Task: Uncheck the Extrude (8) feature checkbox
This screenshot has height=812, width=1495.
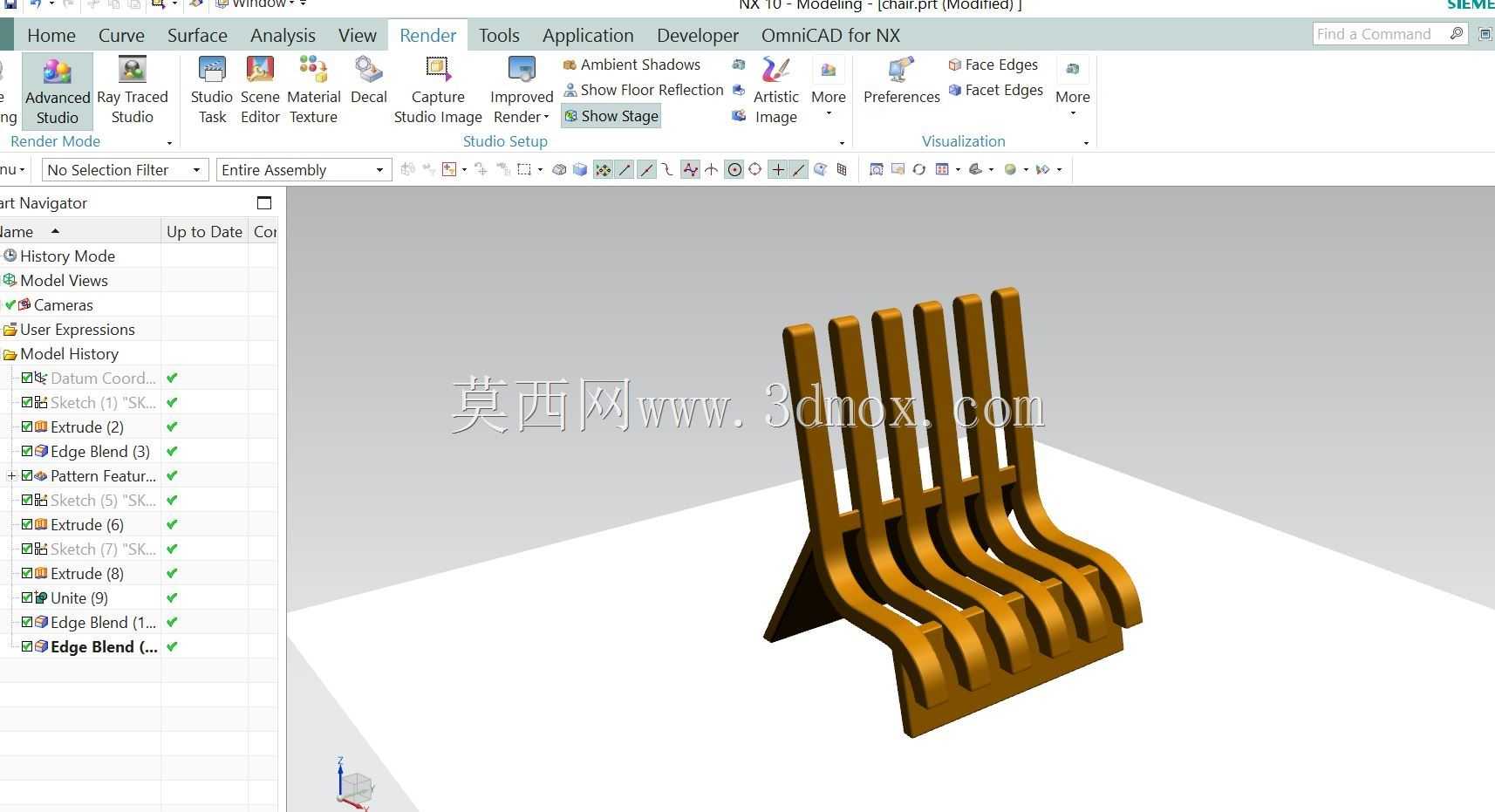Action: coord(27,573)
